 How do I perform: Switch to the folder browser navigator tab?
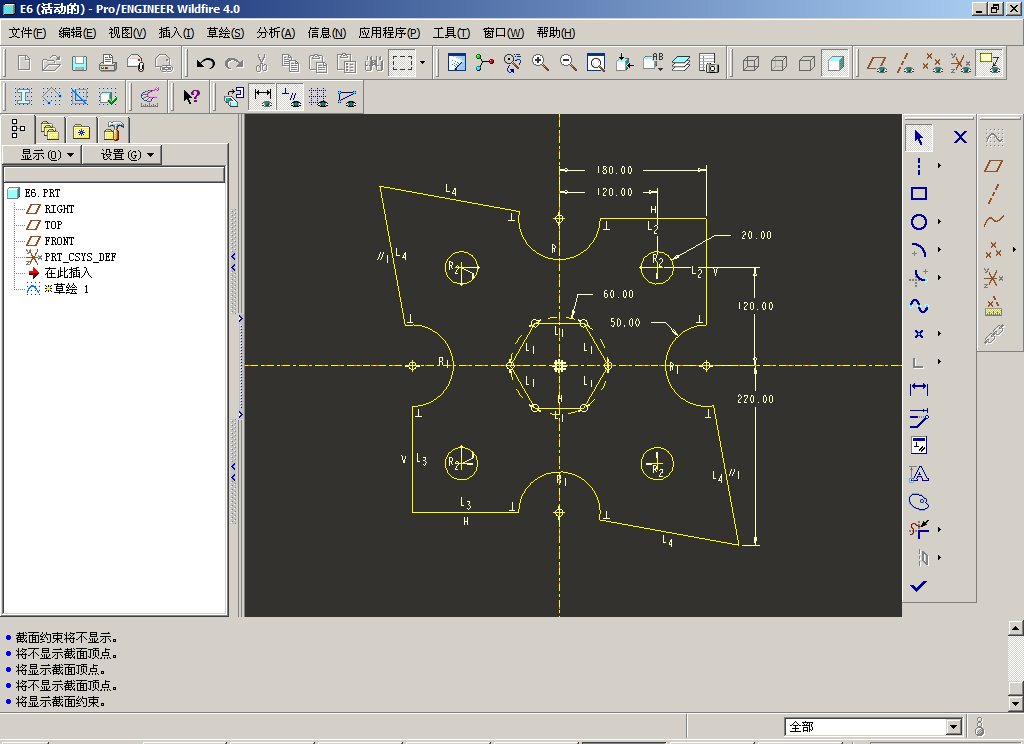click(49, 130)
